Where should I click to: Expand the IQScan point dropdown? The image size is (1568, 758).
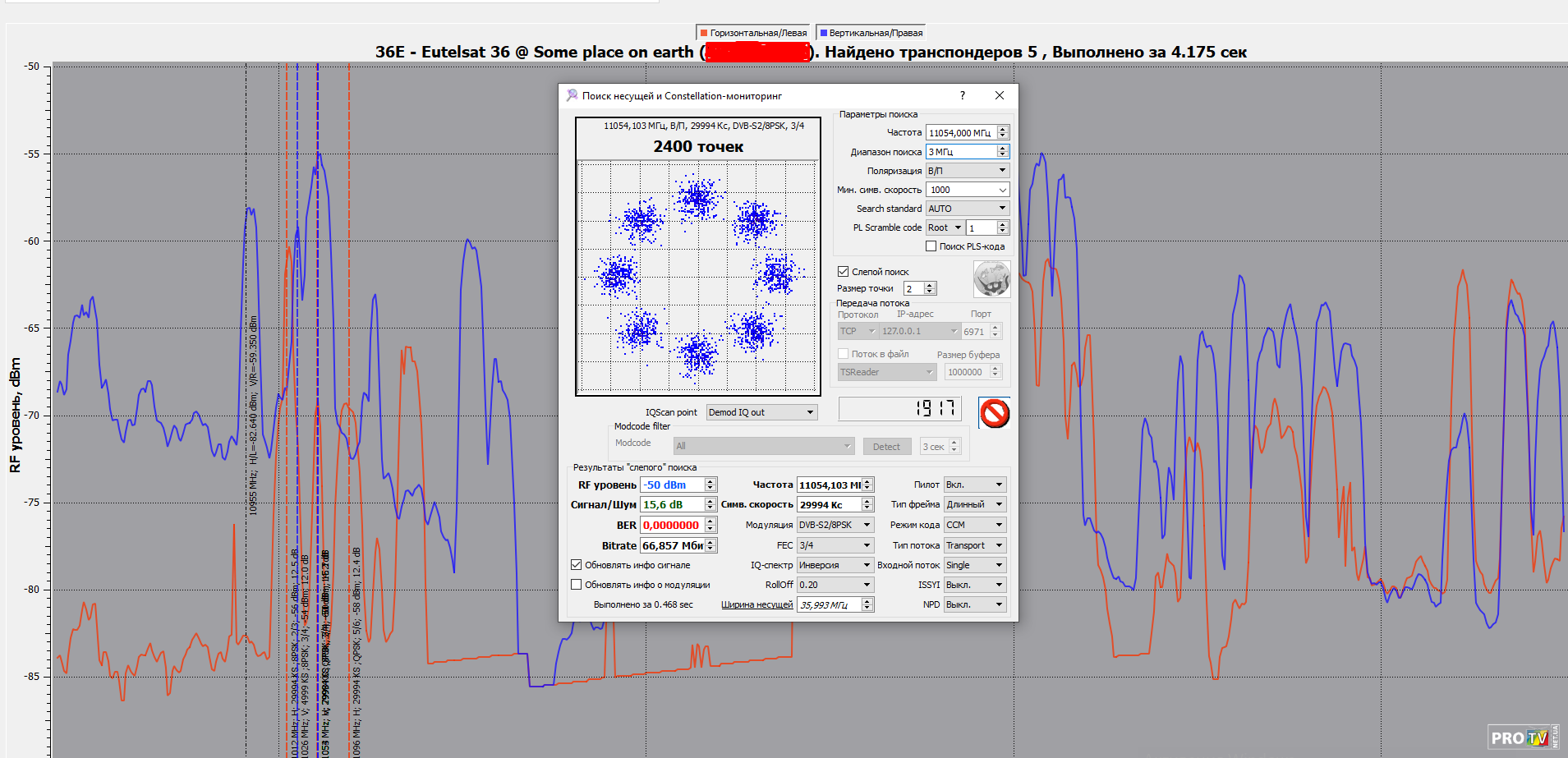761,412
